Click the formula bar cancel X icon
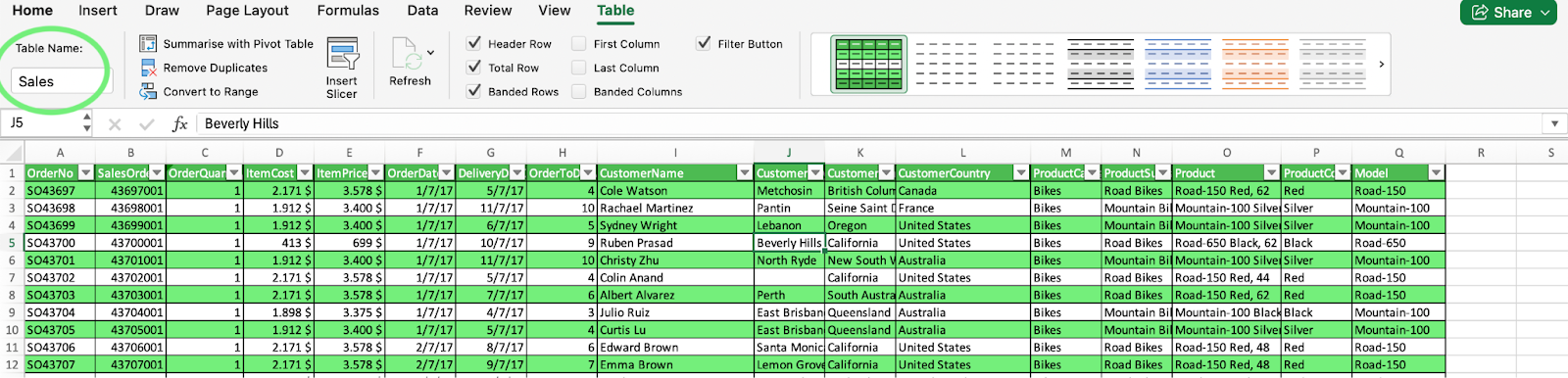The width and height of the screenshot is (1568, 378). pyautogui.click(x=115, y=123)
